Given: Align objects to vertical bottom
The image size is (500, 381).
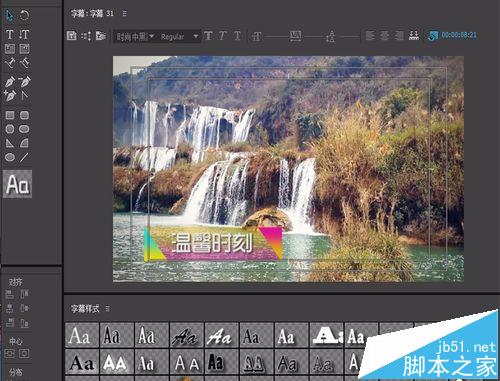Looking at the screenshot, I should point(24,323).
